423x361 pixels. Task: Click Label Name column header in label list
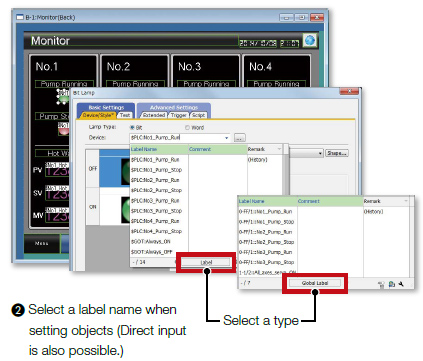click(x=159, y=149)
